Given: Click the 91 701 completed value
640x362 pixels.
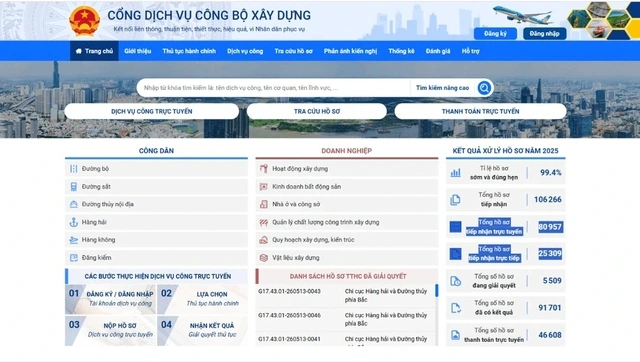Looking at the screenshot, I should point(550,308).
